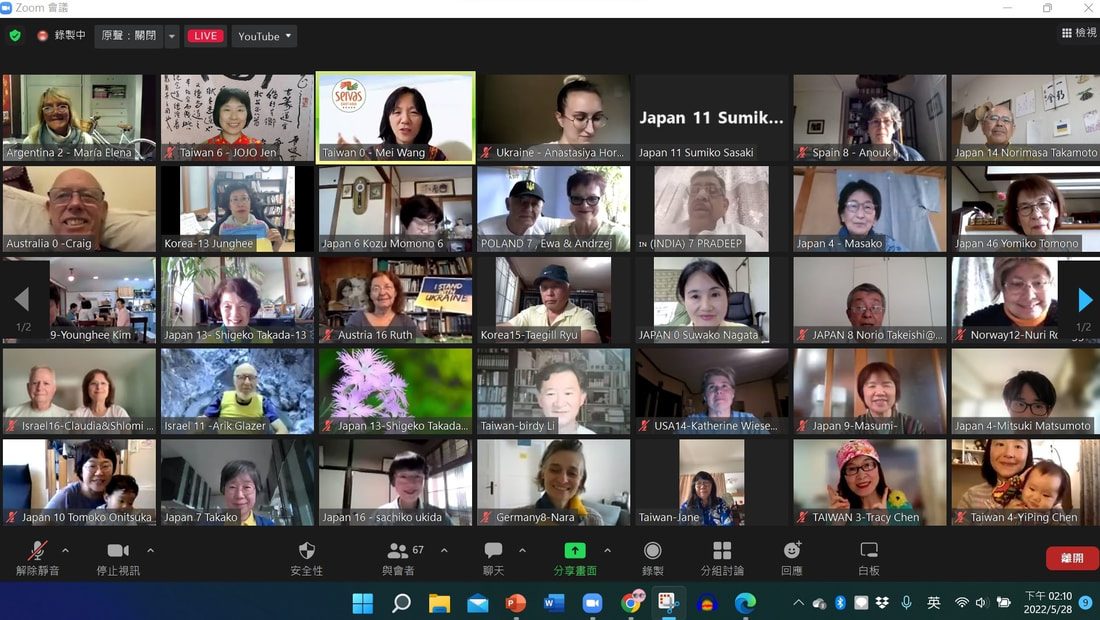Click the red Leave (離開) button
Image resolution: width=1100 pixels, height=620 pixels.
tap(1072, 558)
